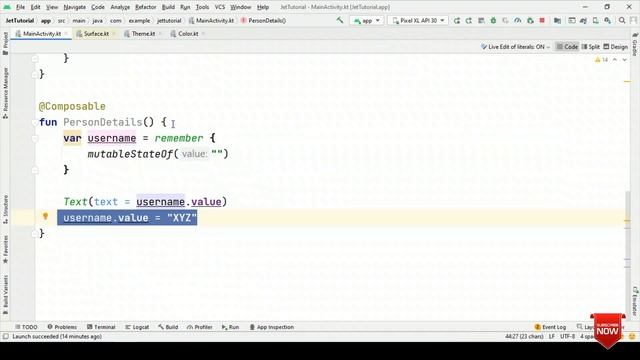640x360 pixels.
Task: Open the Structure tool window
Action: tap(5, 209)
